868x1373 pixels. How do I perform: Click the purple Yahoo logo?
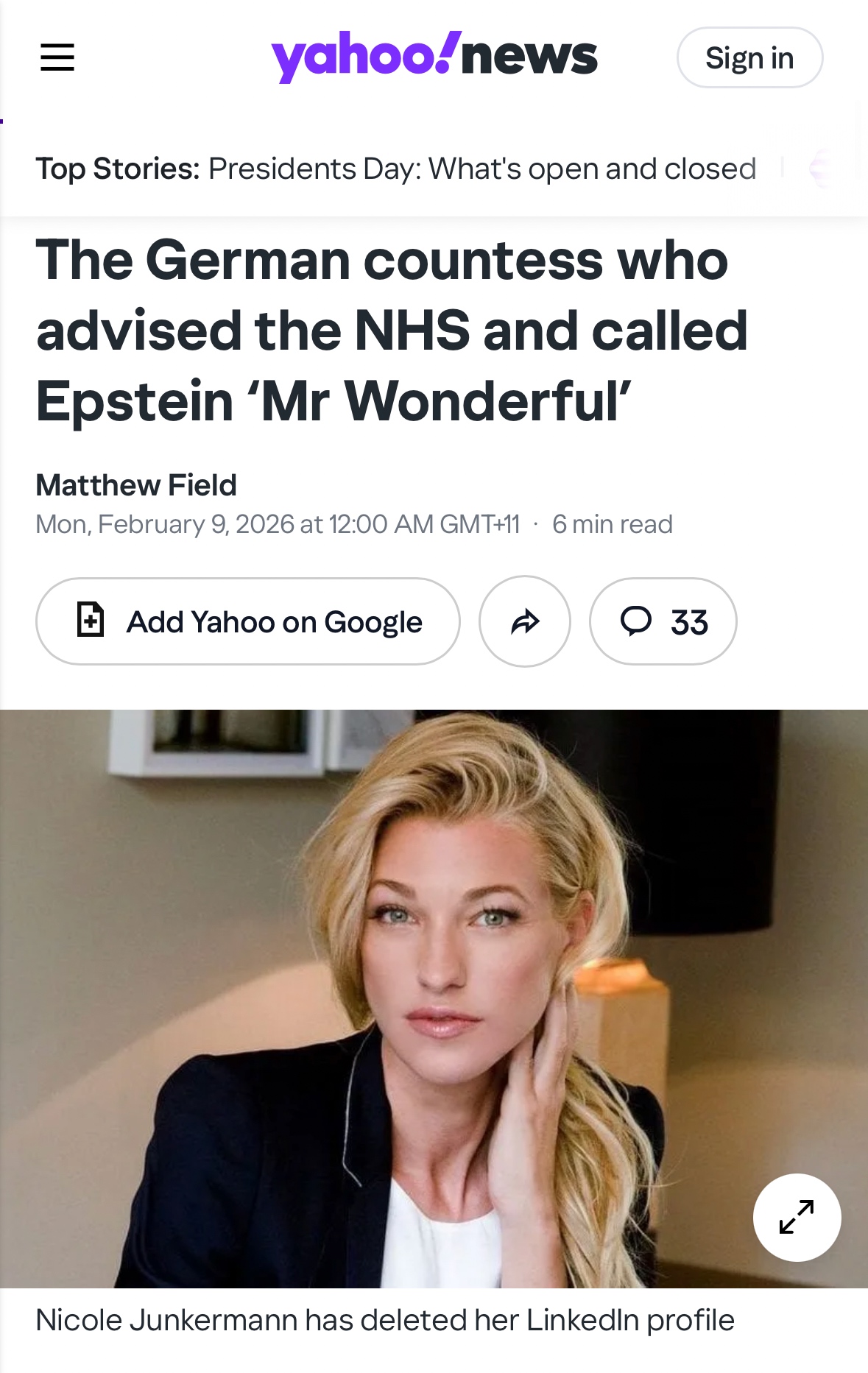(x=362, y=57)
